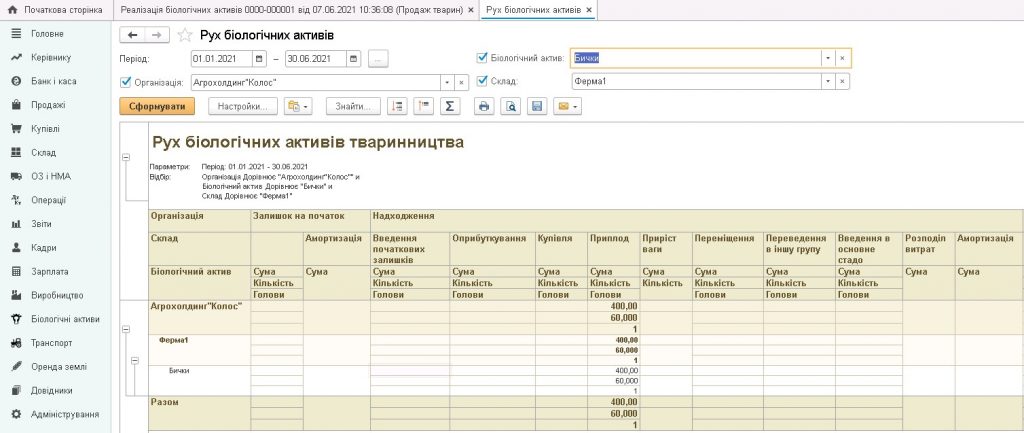Click the sum (sigma) icon

coord(450,106)
